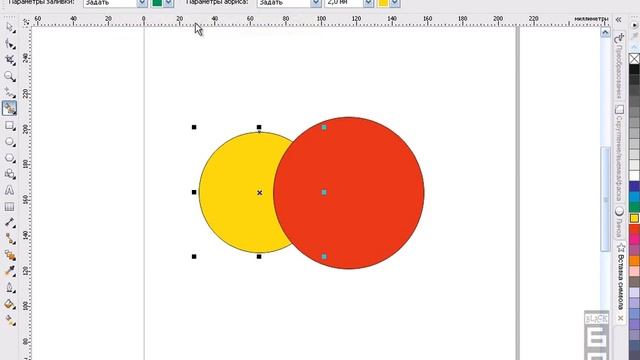Click the vertical scrollbar up arrow
The height and width of the screenshot is (360, 640).
click(605, 32)
